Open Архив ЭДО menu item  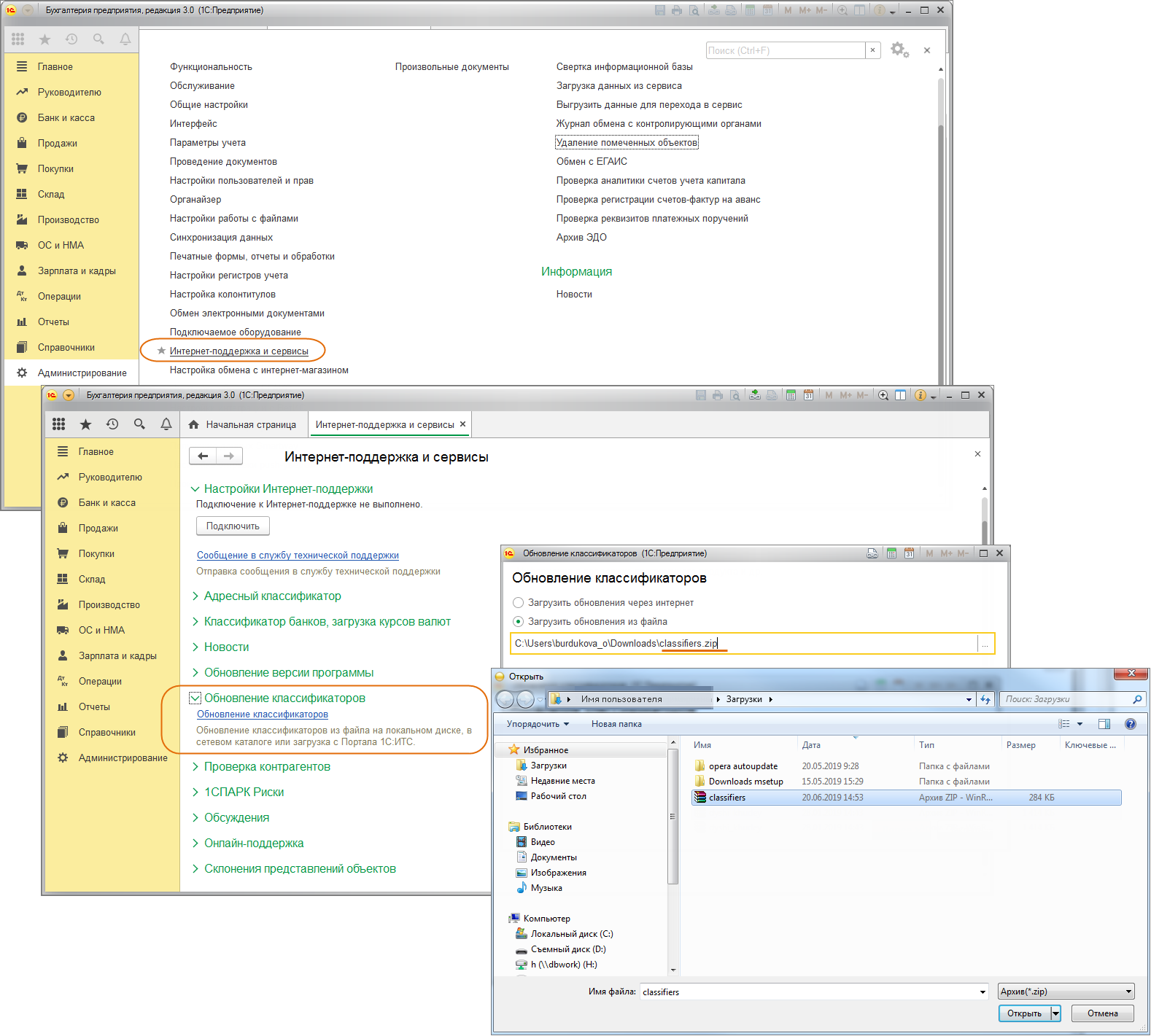pyautogui.click(x=581, y=238)
